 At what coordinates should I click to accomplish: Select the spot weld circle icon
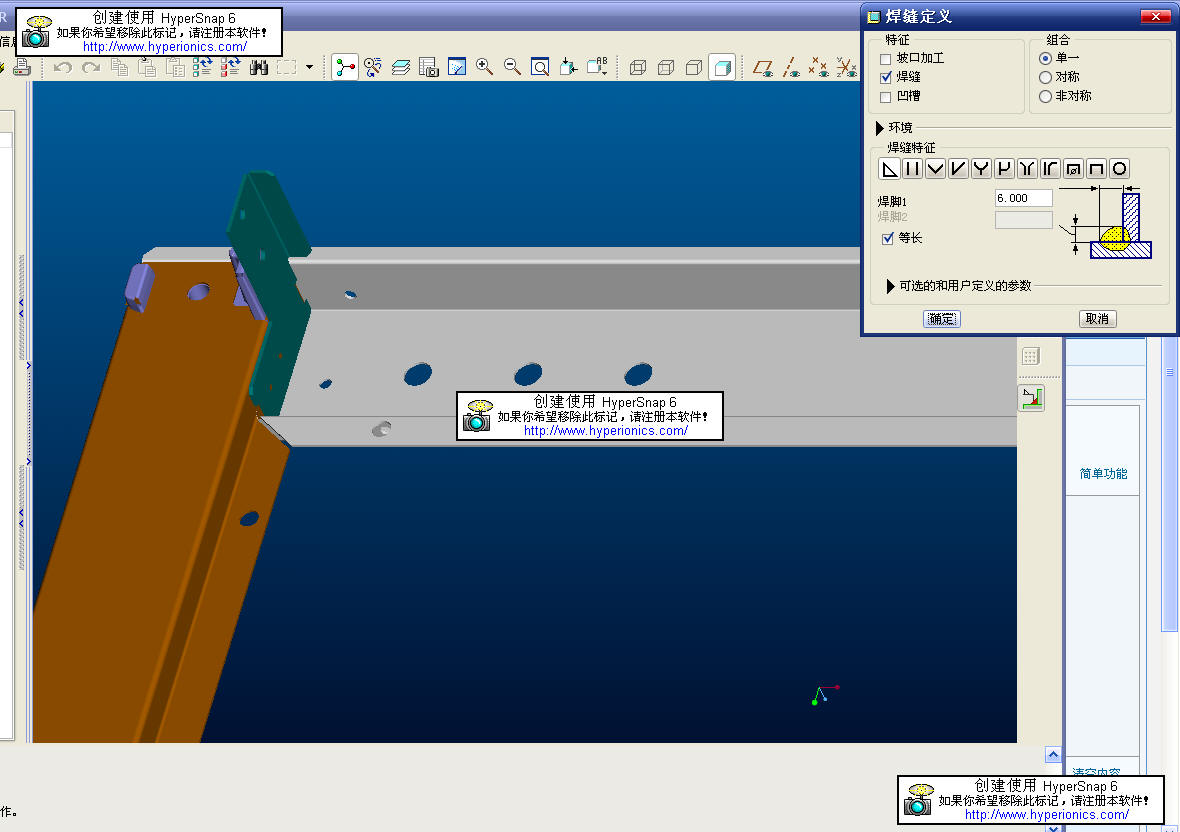pyautogui.click(x=1119, y=169)
